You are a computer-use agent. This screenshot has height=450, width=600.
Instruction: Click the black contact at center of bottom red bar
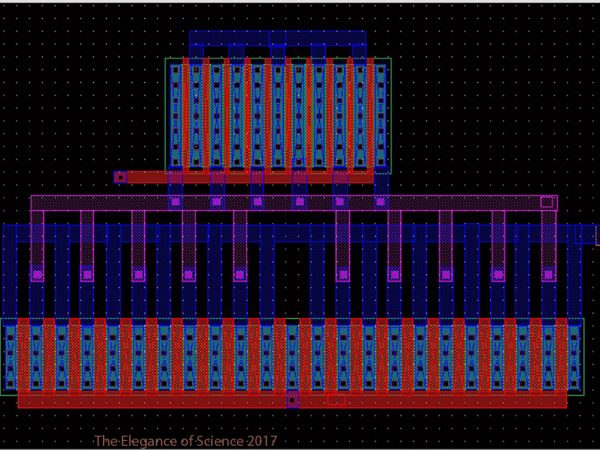[x=292, y=400]
